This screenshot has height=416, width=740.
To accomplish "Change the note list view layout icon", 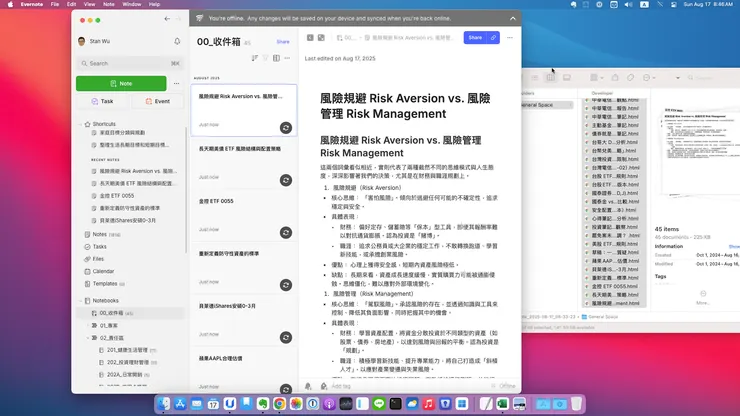I will click(276, 58).
